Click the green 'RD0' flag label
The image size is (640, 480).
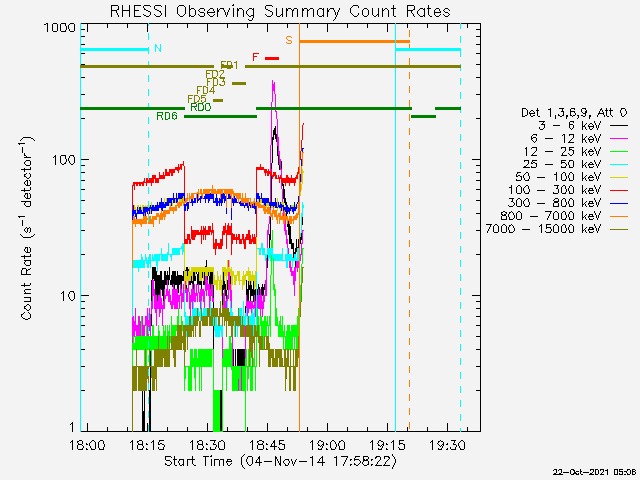coord(201,107)
